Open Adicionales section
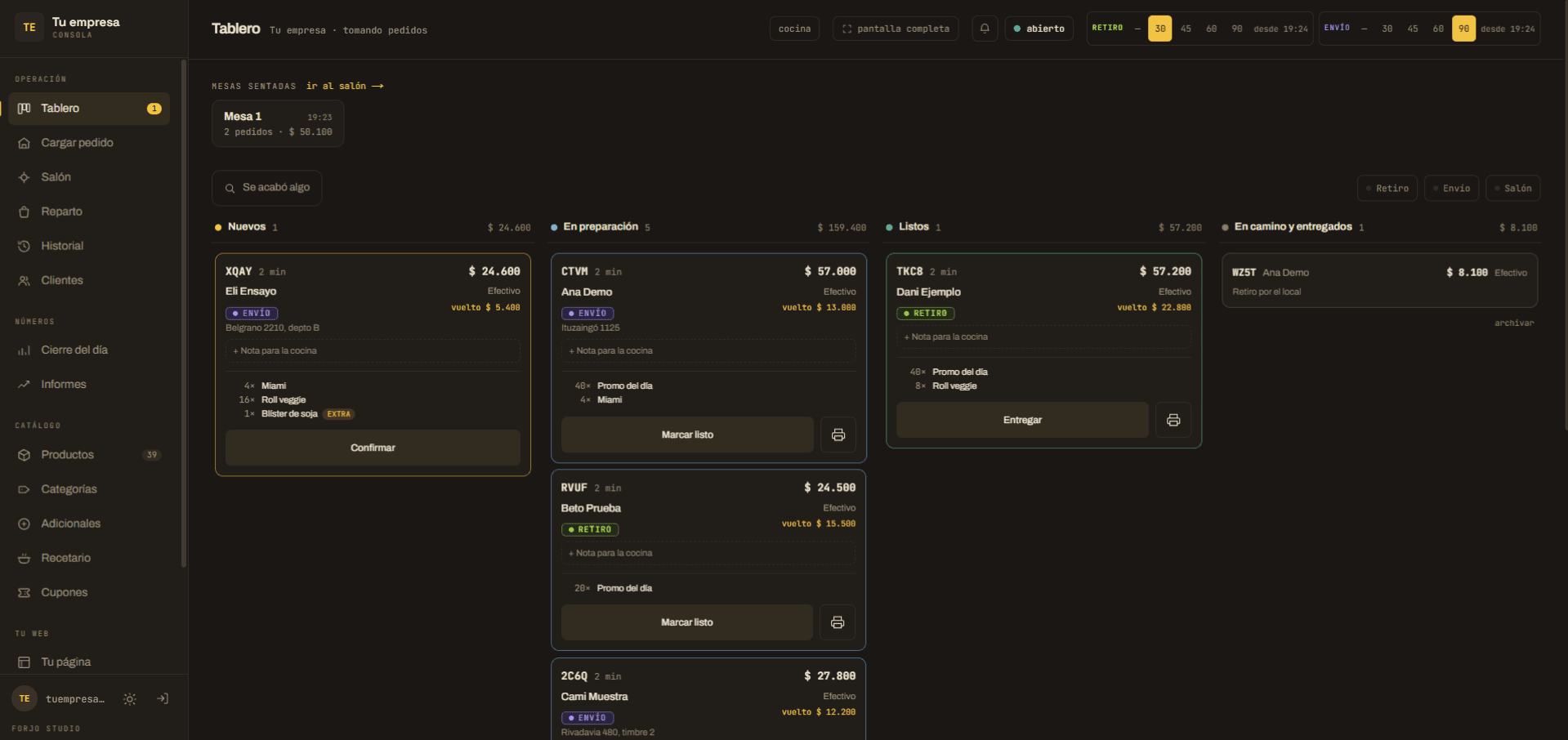The width and height of the screenshot is (1568, 740). pos(89,524)
